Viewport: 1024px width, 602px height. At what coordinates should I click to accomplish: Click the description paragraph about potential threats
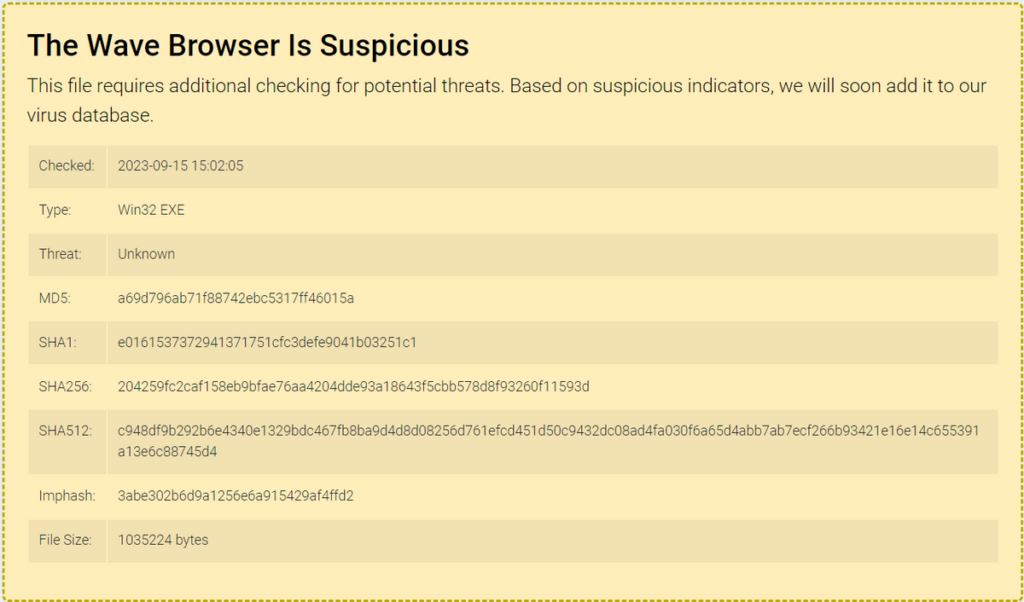click(x=506, y=100)
